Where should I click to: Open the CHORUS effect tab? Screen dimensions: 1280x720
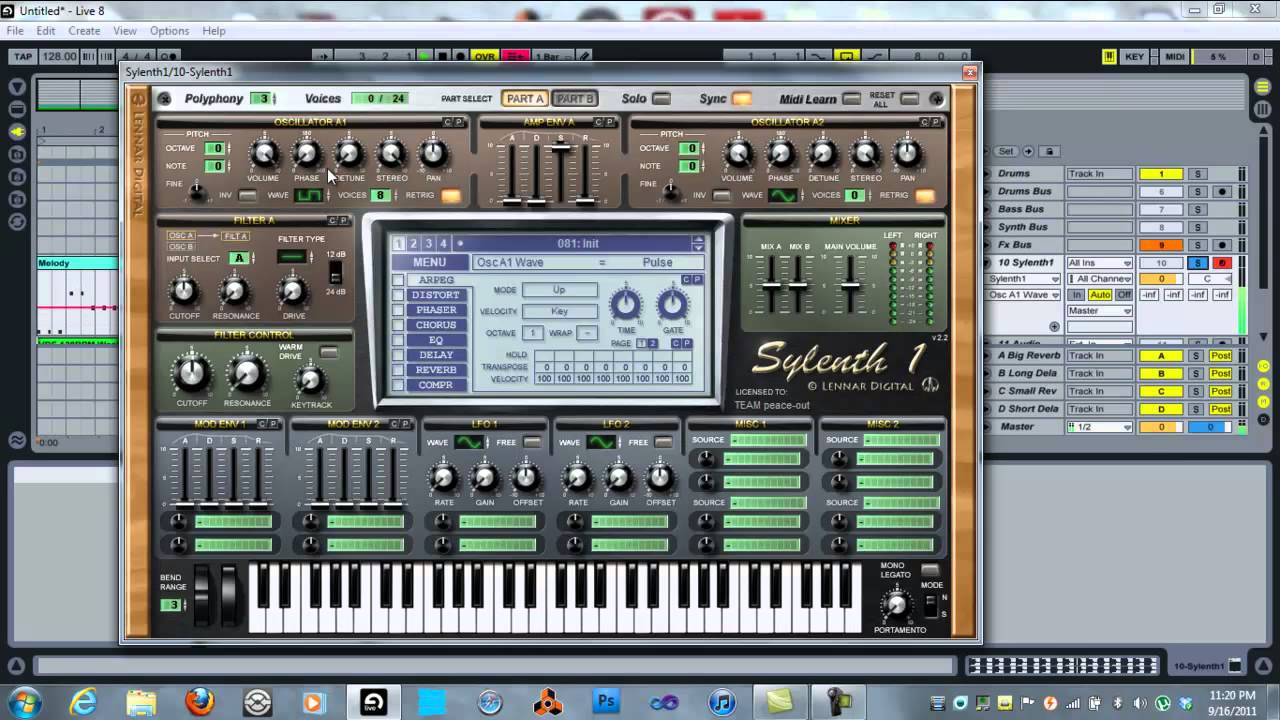[x=437, y=325]
